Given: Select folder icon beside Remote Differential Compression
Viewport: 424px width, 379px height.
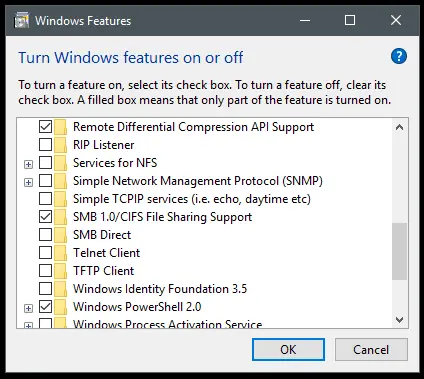Looking at the screenshot, I should [x=60, y=127].
